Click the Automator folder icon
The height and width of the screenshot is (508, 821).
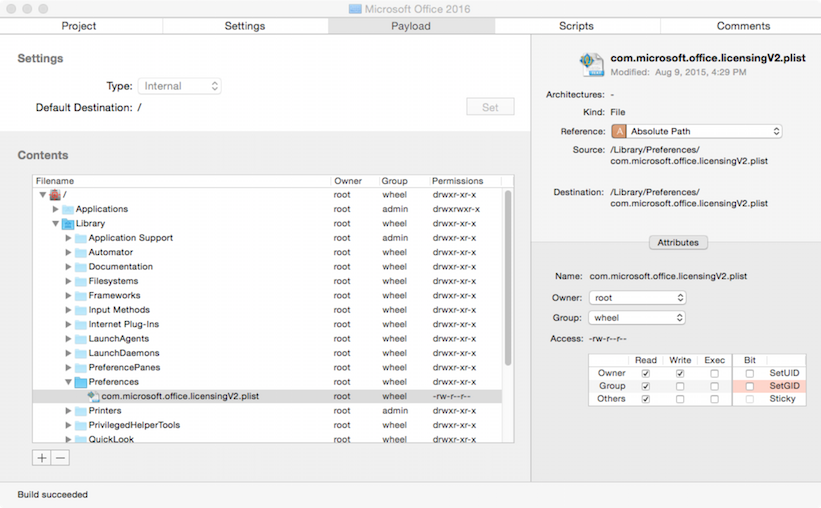tap(81, 252)
